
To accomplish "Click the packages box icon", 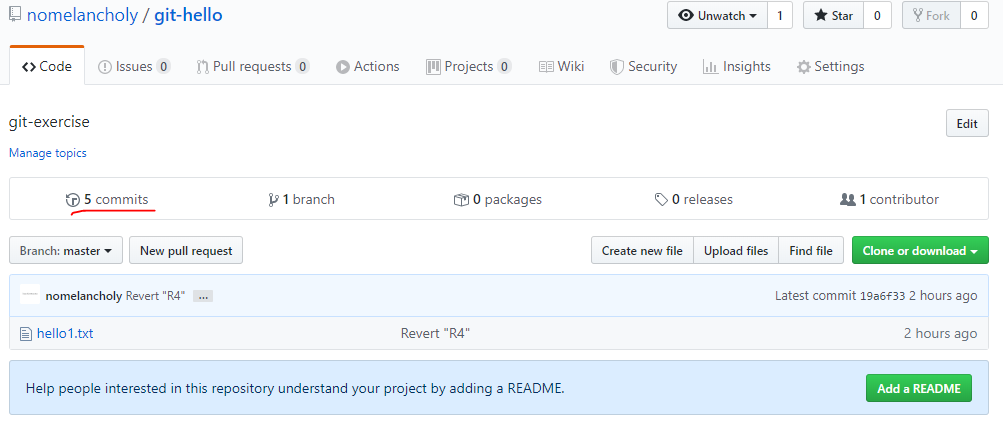I will 461,200.
